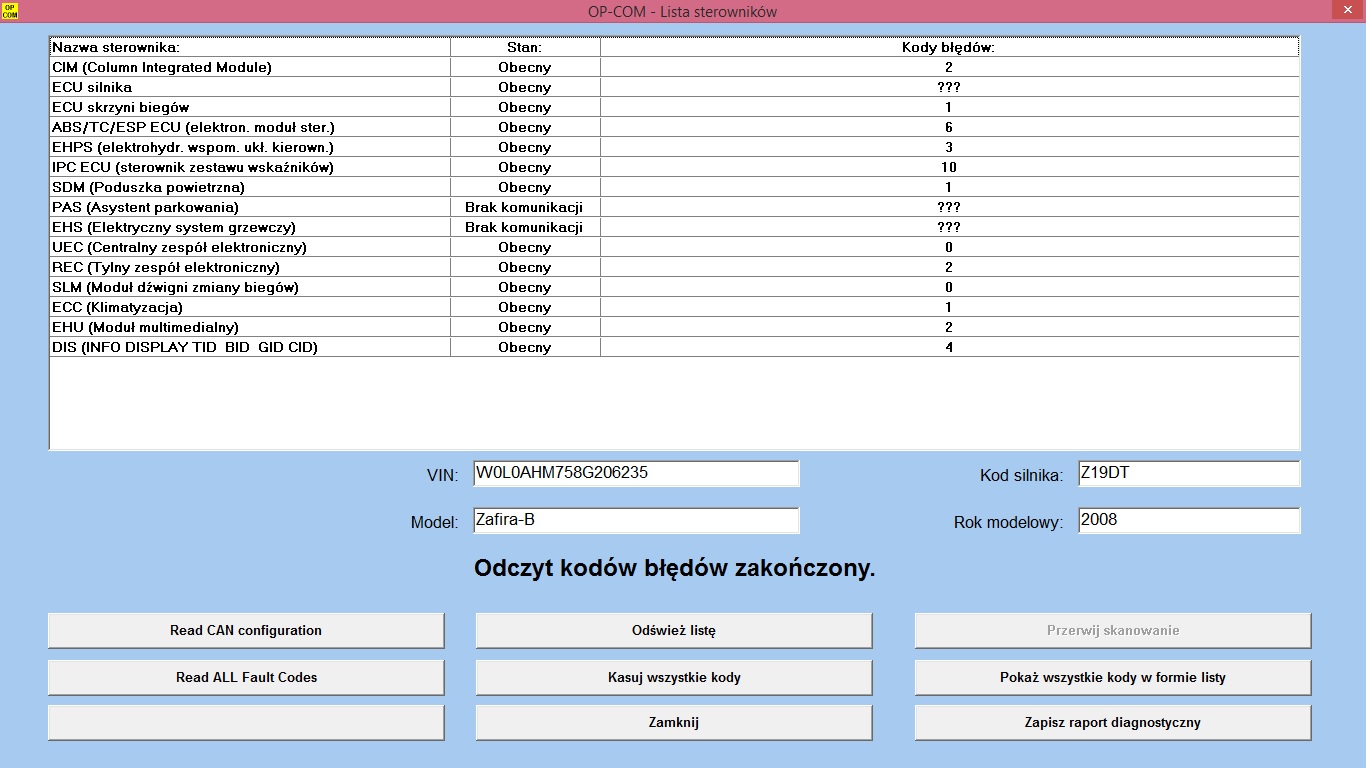Viewport: 1366px width, 768px height.
Task: Select the Model field showing Zafira-B
Action: [x=636, y=520]
